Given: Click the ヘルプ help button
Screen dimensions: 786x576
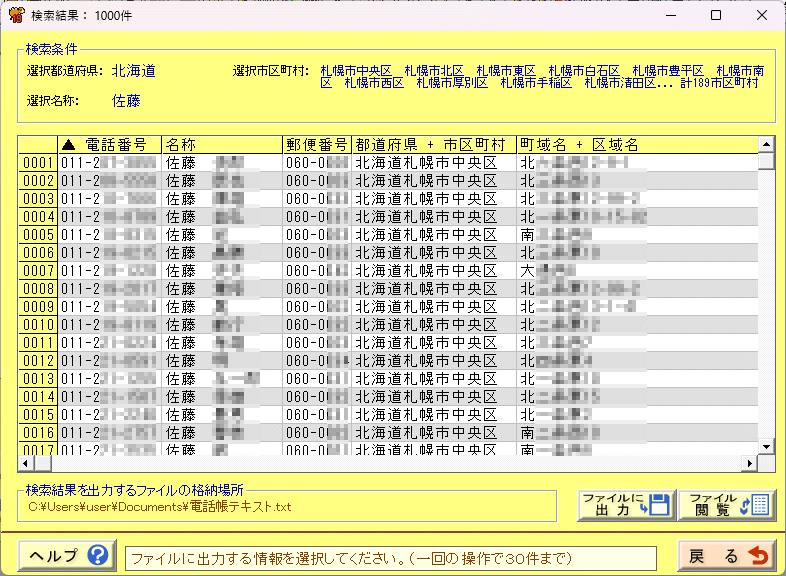Looking at the screenshot, I should click(67, 555).
